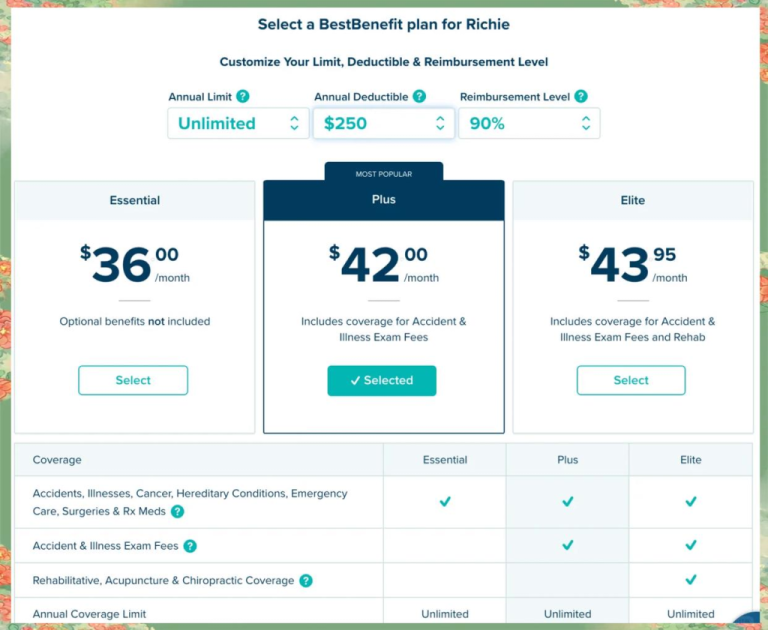The image size is (768, 630).
Task: Toggle the Selected button on the Plus plan
Action: tap(382, 381)
